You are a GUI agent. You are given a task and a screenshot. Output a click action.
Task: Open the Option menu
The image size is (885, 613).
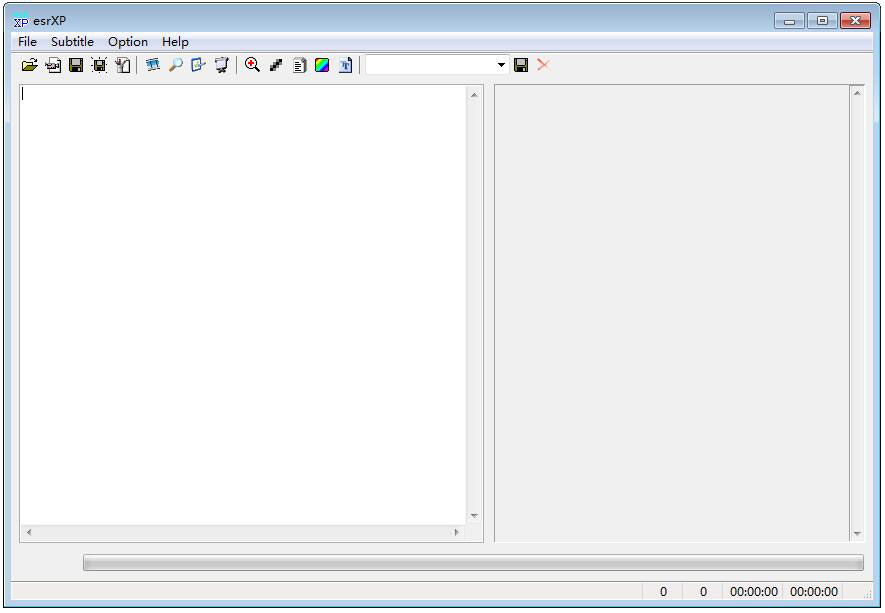(x=128, y=42)
